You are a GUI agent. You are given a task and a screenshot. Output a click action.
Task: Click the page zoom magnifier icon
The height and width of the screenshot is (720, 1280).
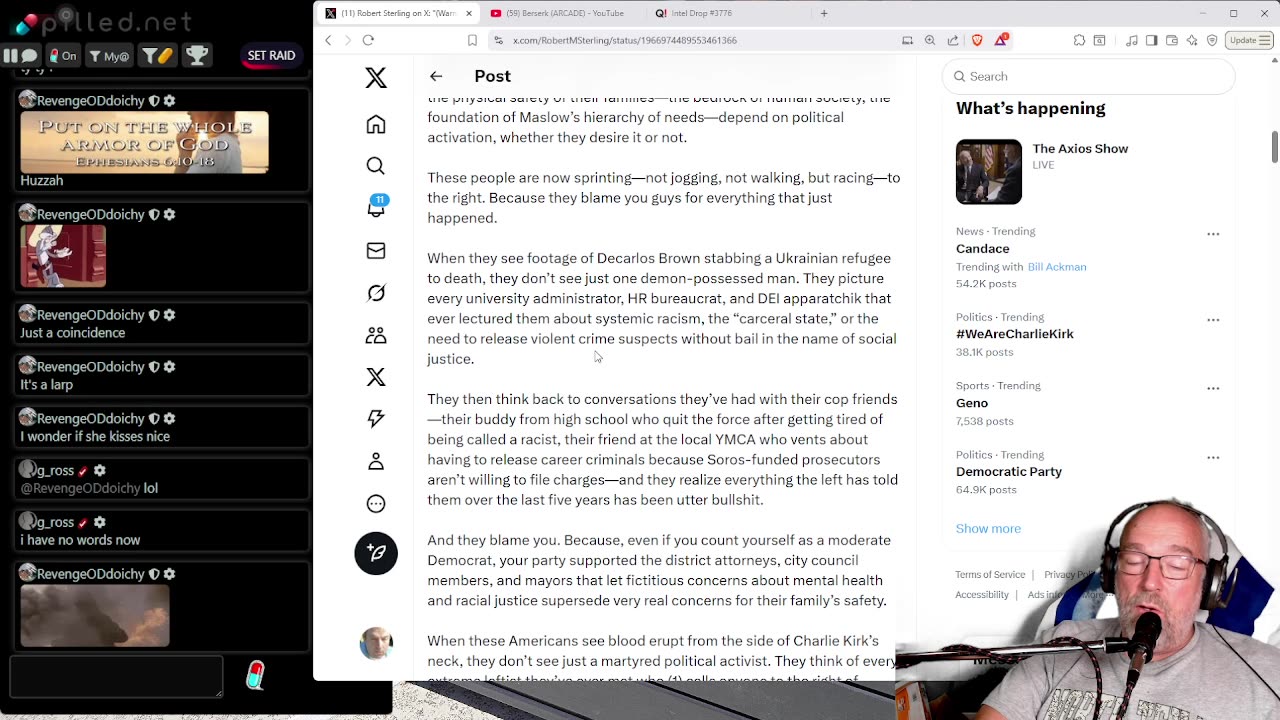tap(930, 40)
